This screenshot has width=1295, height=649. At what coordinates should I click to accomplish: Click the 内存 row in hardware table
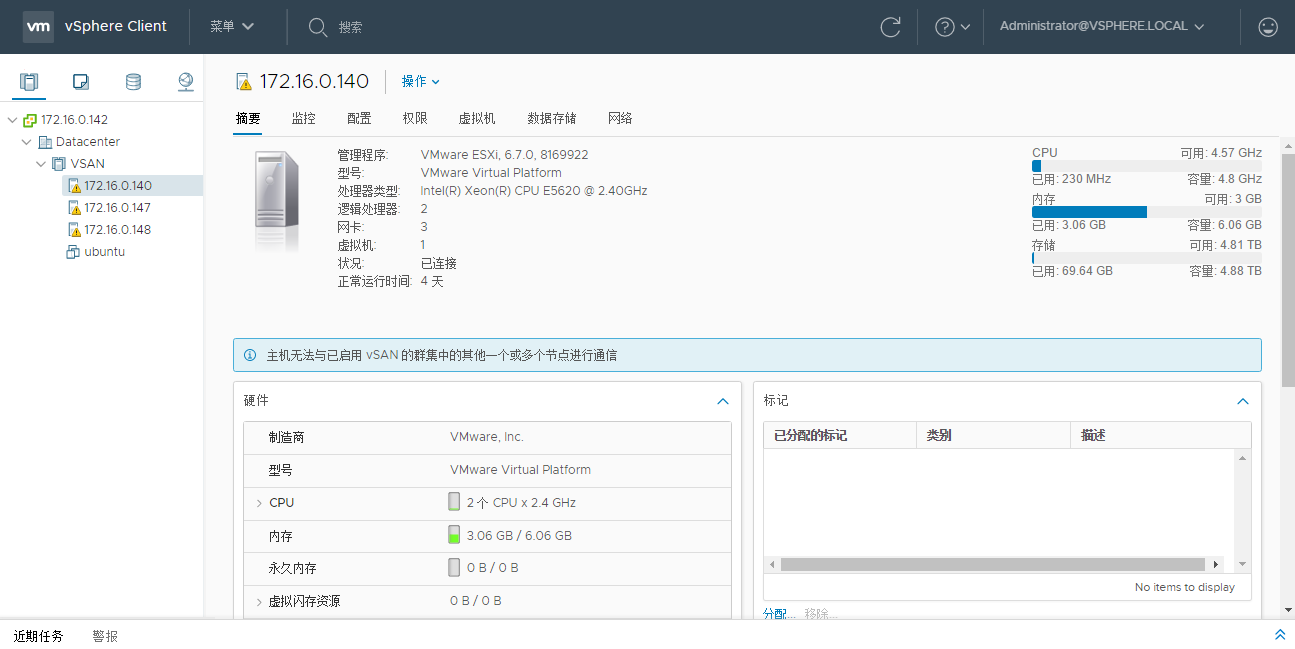coord(487,536)
